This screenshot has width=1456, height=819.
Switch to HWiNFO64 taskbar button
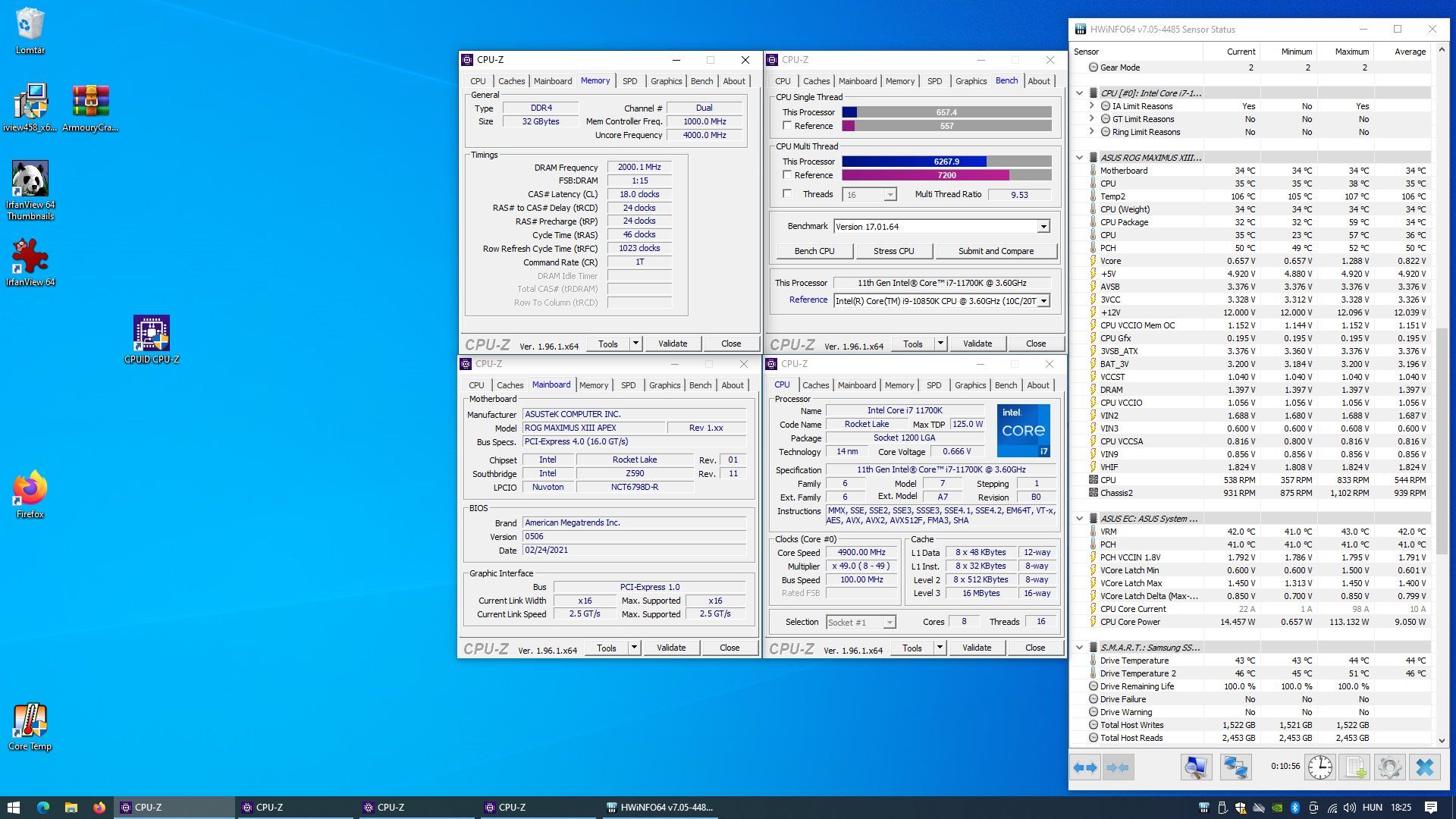(x=660, y=808)
